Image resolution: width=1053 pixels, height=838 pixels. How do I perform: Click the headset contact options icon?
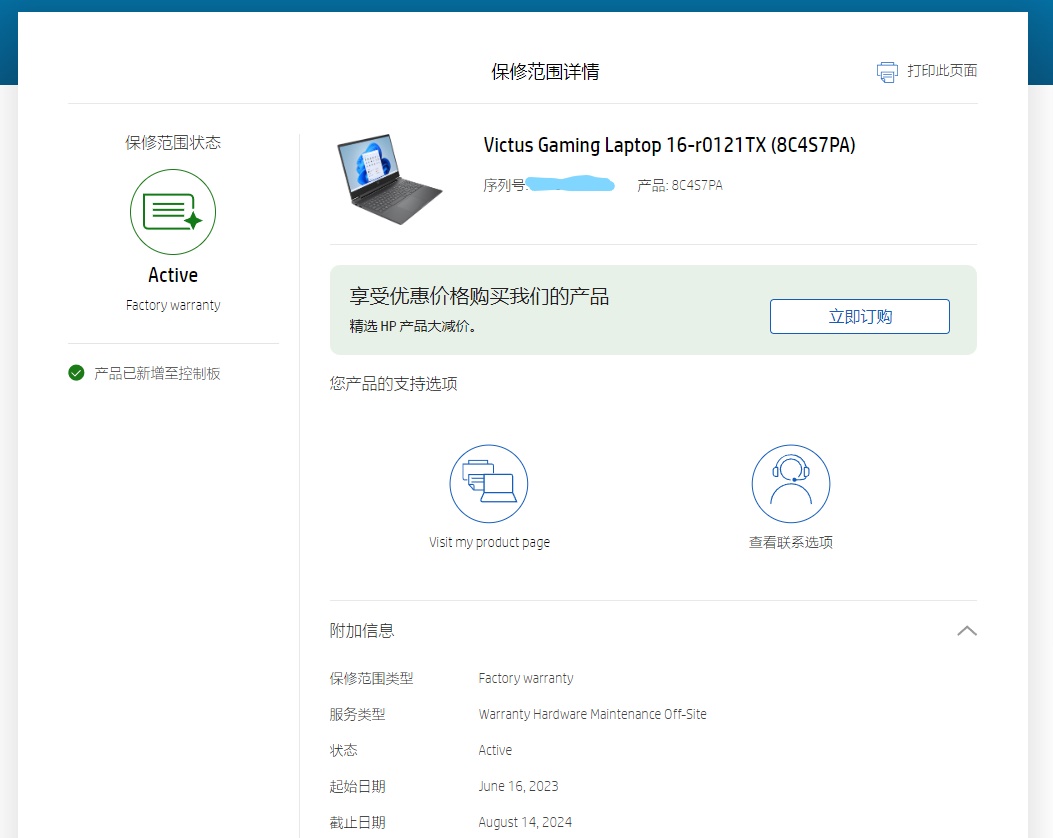(x=791, y=483)
